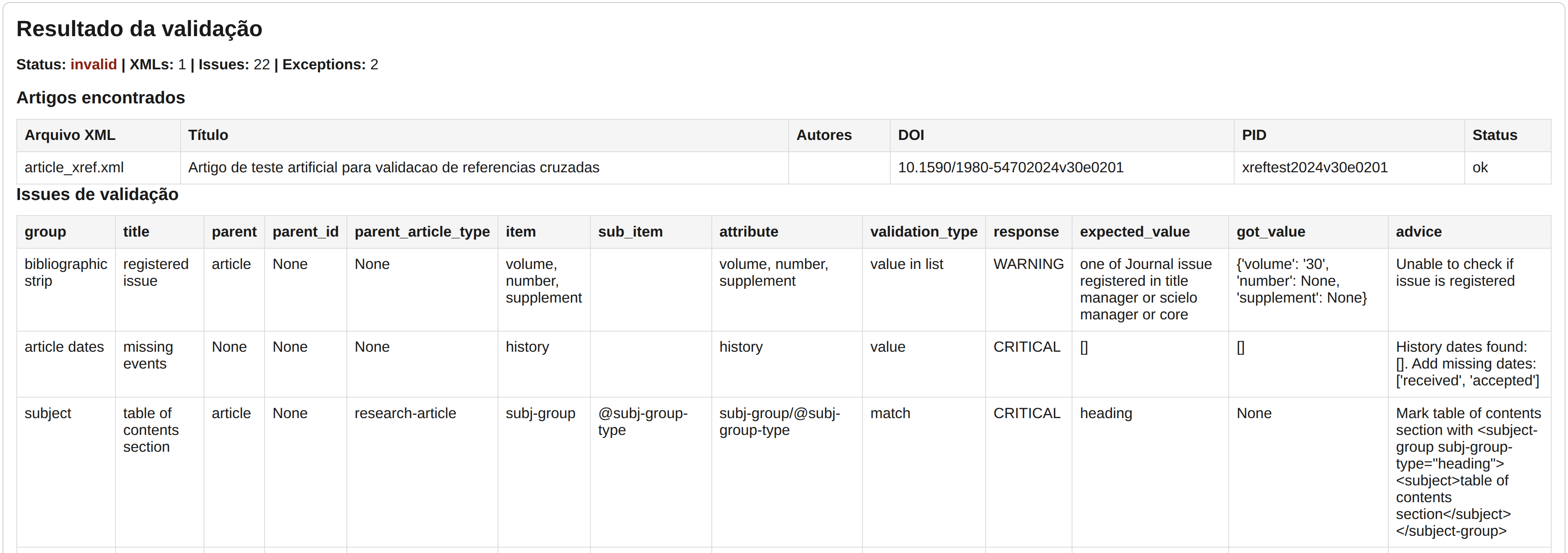The height and width of the screenshot is (553, 1568).
Task: Click the 'advice' column header
Action: click(1469, 232)
